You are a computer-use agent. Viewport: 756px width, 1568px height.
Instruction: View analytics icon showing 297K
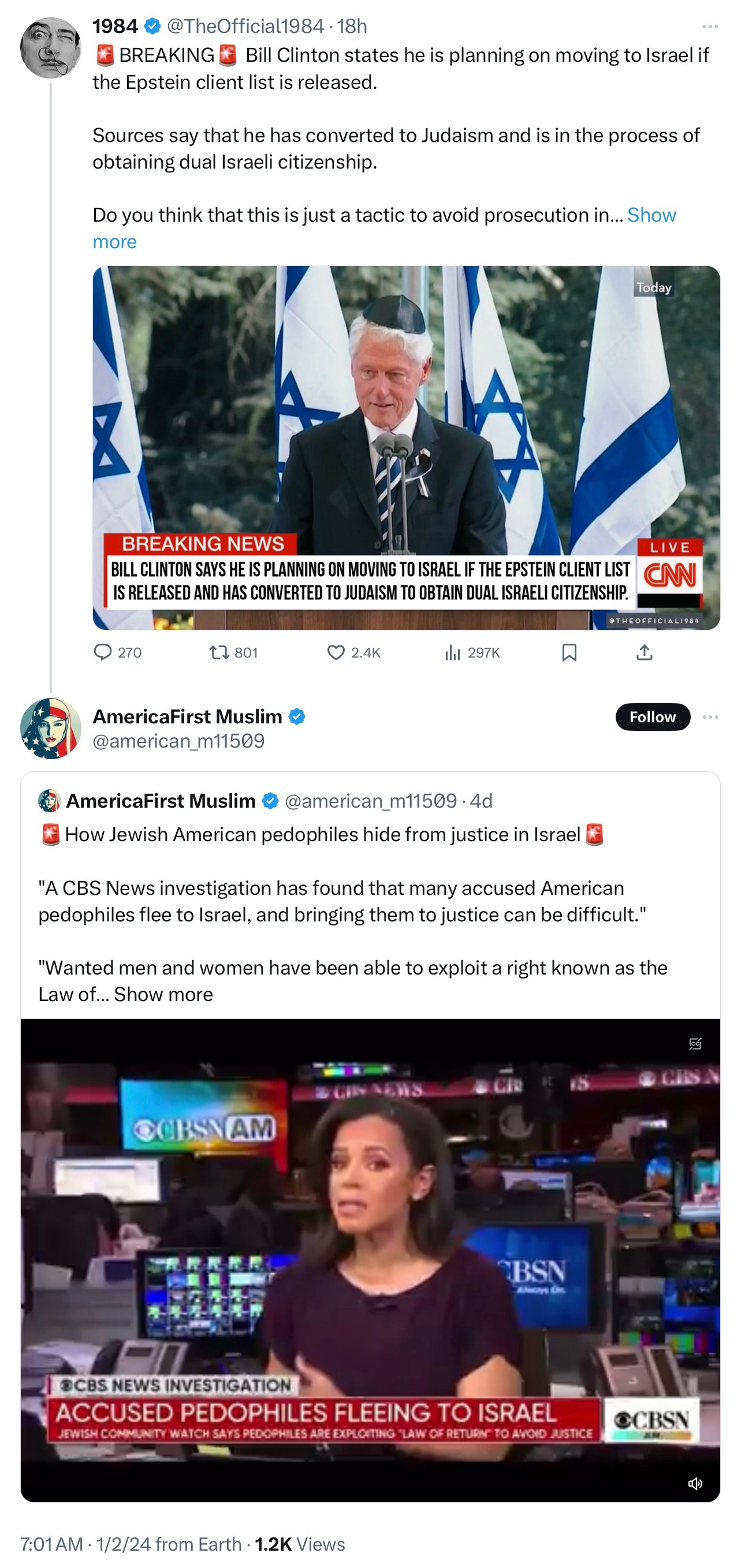452,652
